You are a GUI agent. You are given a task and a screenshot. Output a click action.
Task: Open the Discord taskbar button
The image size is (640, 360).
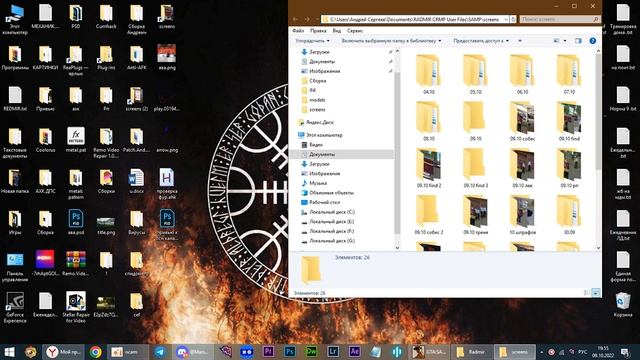click(x=193, y=352)
